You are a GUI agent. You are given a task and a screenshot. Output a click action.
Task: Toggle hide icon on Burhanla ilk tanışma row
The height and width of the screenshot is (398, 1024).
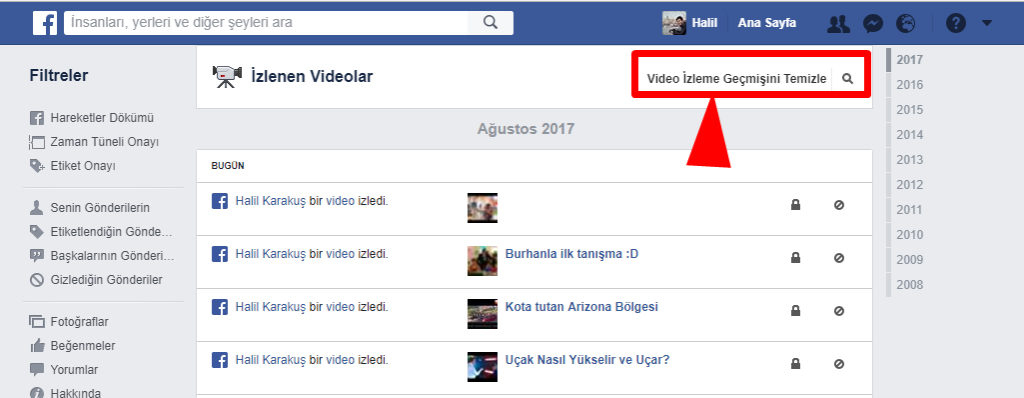(839, 258)
